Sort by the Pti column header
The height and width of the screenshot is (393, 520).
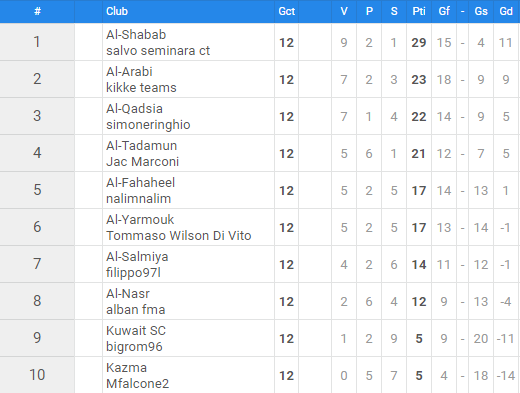pyautogui.click(x=419, y=11)
